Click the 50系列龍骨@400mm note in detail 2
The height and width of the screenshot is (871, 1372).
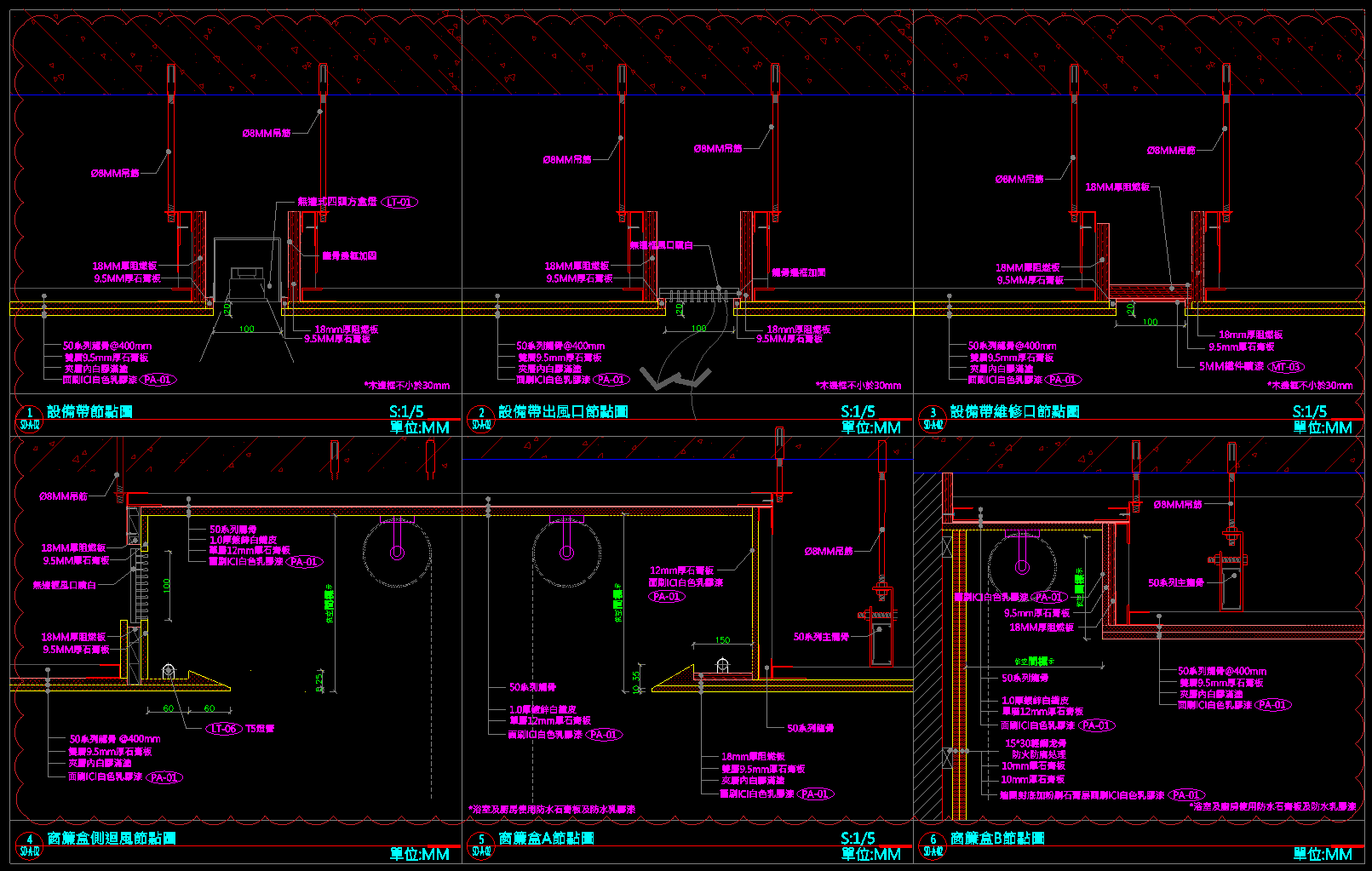click(x=560, y=346)
